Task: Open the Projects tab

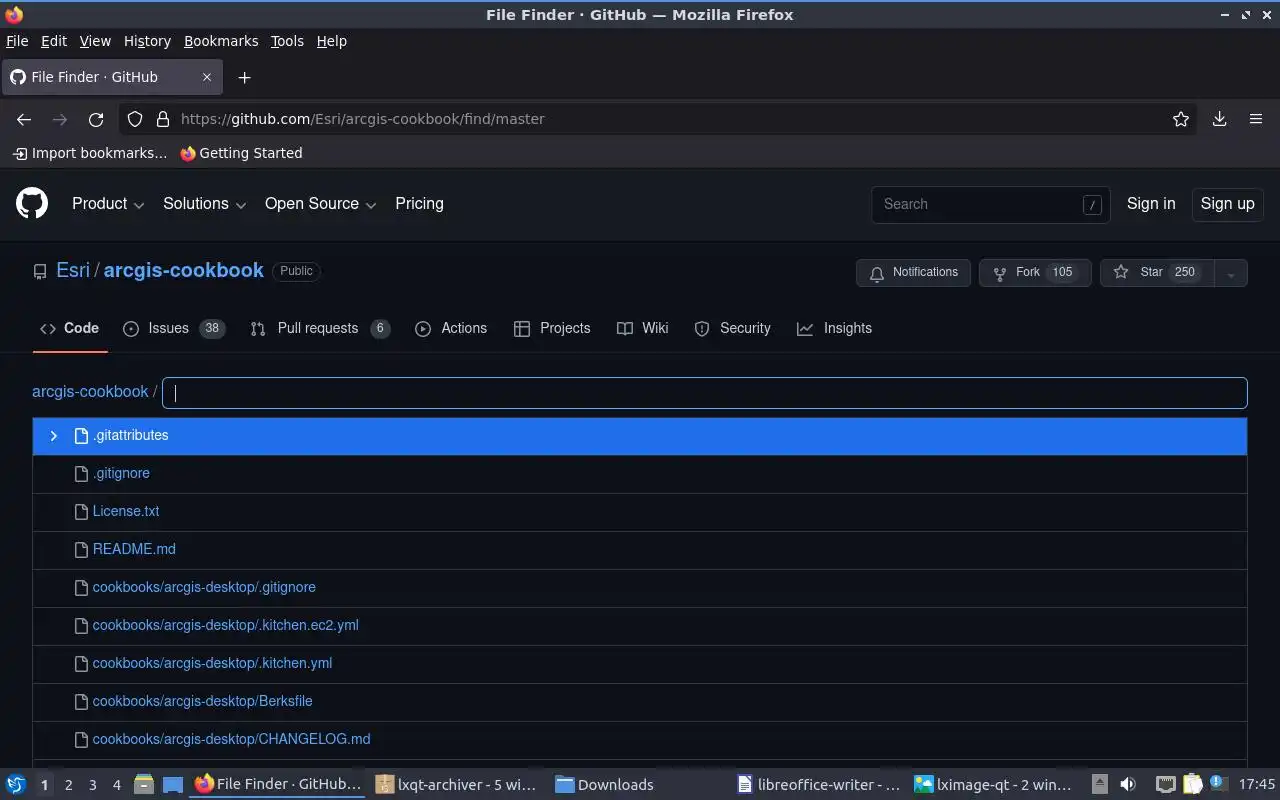Action: click(552, 329)
